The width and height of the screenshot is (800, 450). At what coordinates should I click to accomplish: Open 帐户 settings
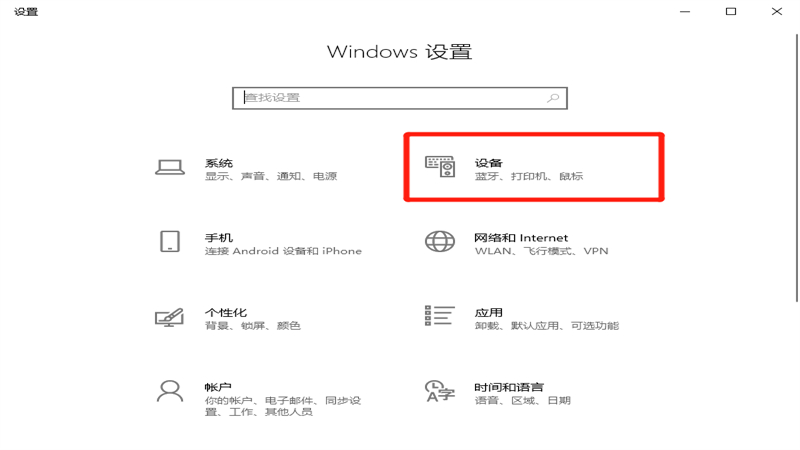tap(218, 387)
